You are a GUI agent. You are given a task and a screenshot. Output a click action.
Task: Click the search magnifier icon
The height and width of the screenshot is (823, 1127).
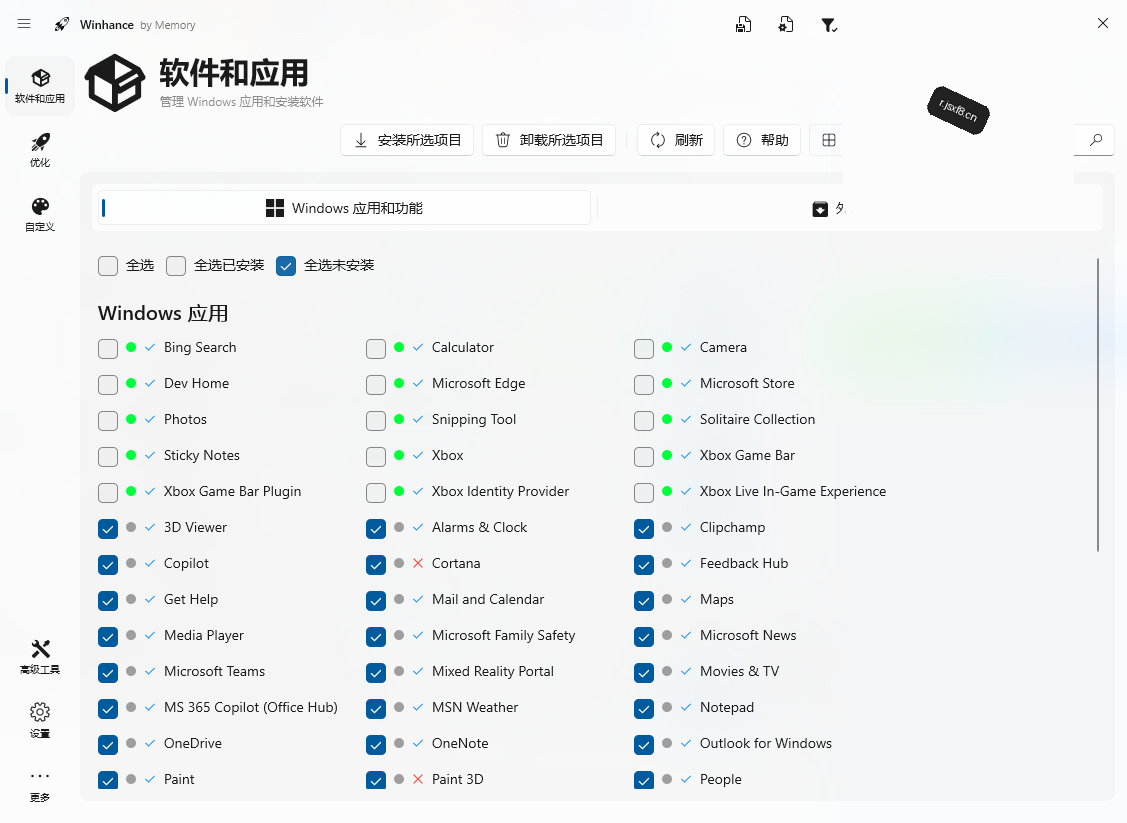coord(1095,140)
